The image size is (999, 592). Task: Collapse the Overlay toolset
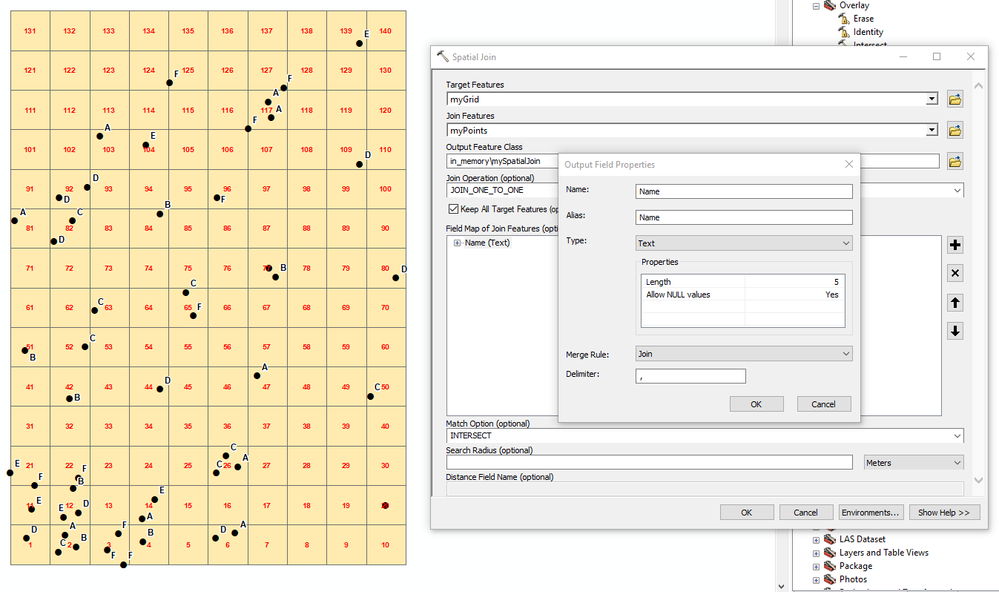(816, 6)
